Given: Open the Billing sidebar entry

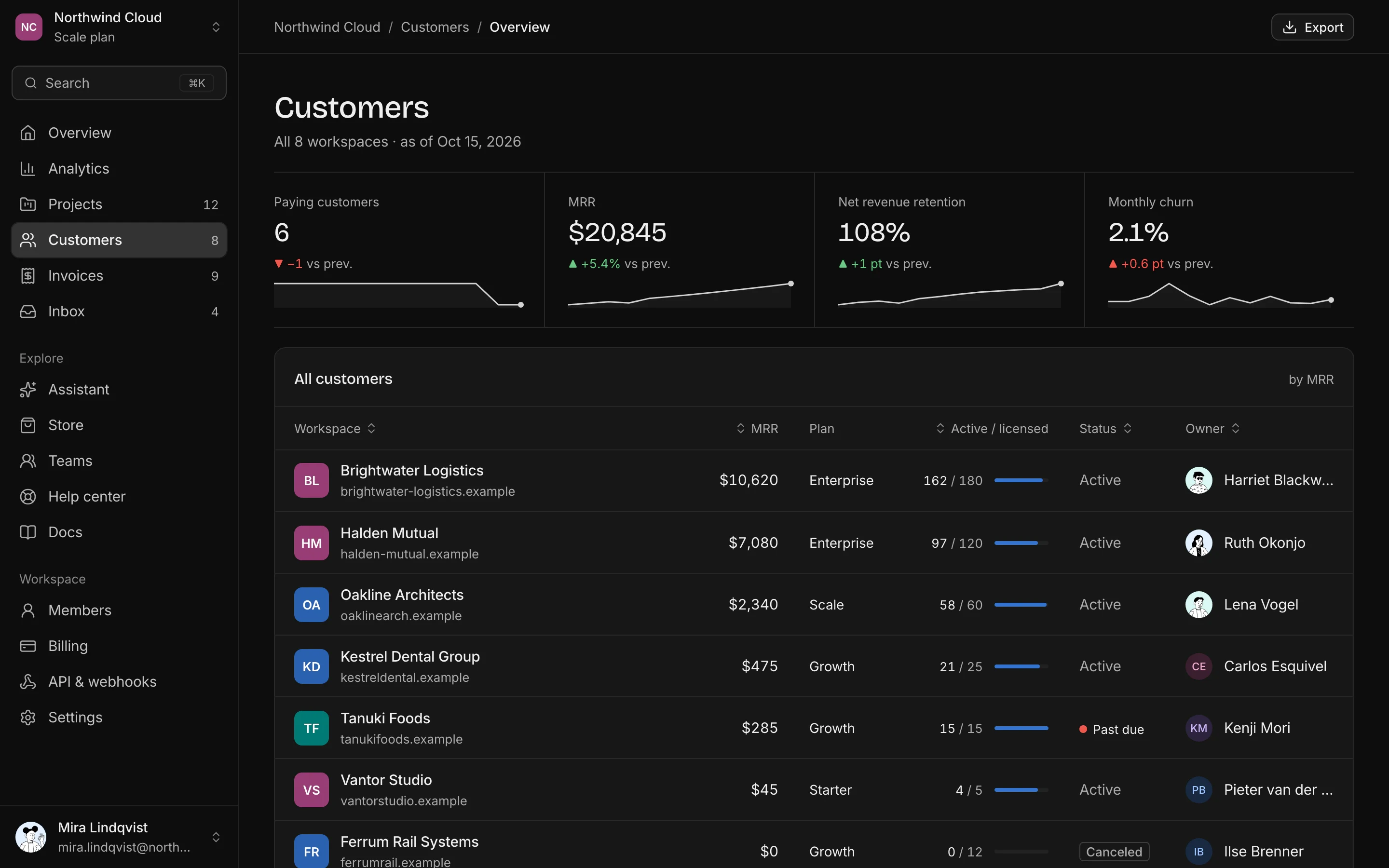Looking at the screenshot, I should [119, 645].
